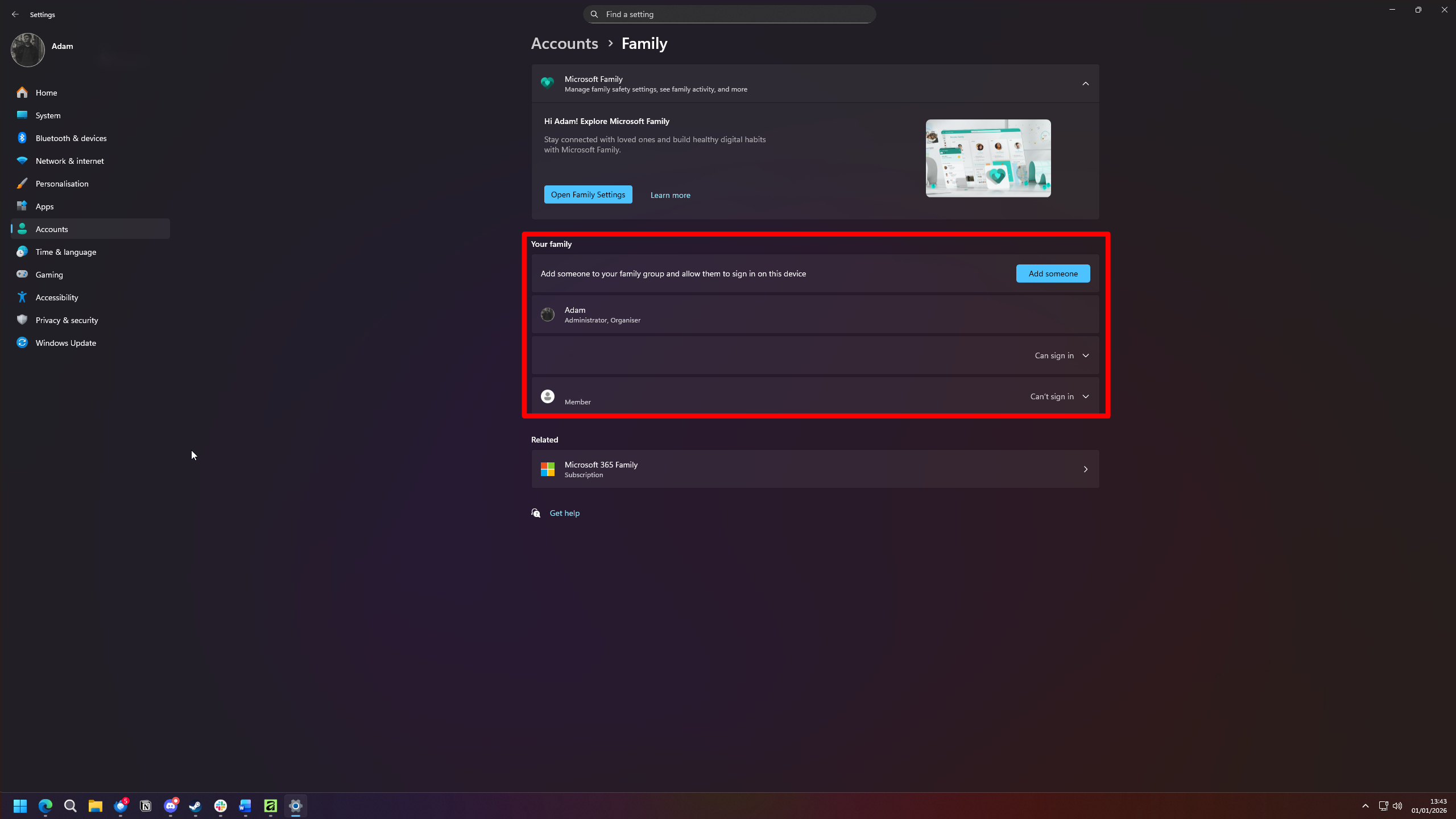Click the Accounts breadcrumb
Image resolution: width=1456 pixels, height=819 pixels.
click(x=564, y=43)
